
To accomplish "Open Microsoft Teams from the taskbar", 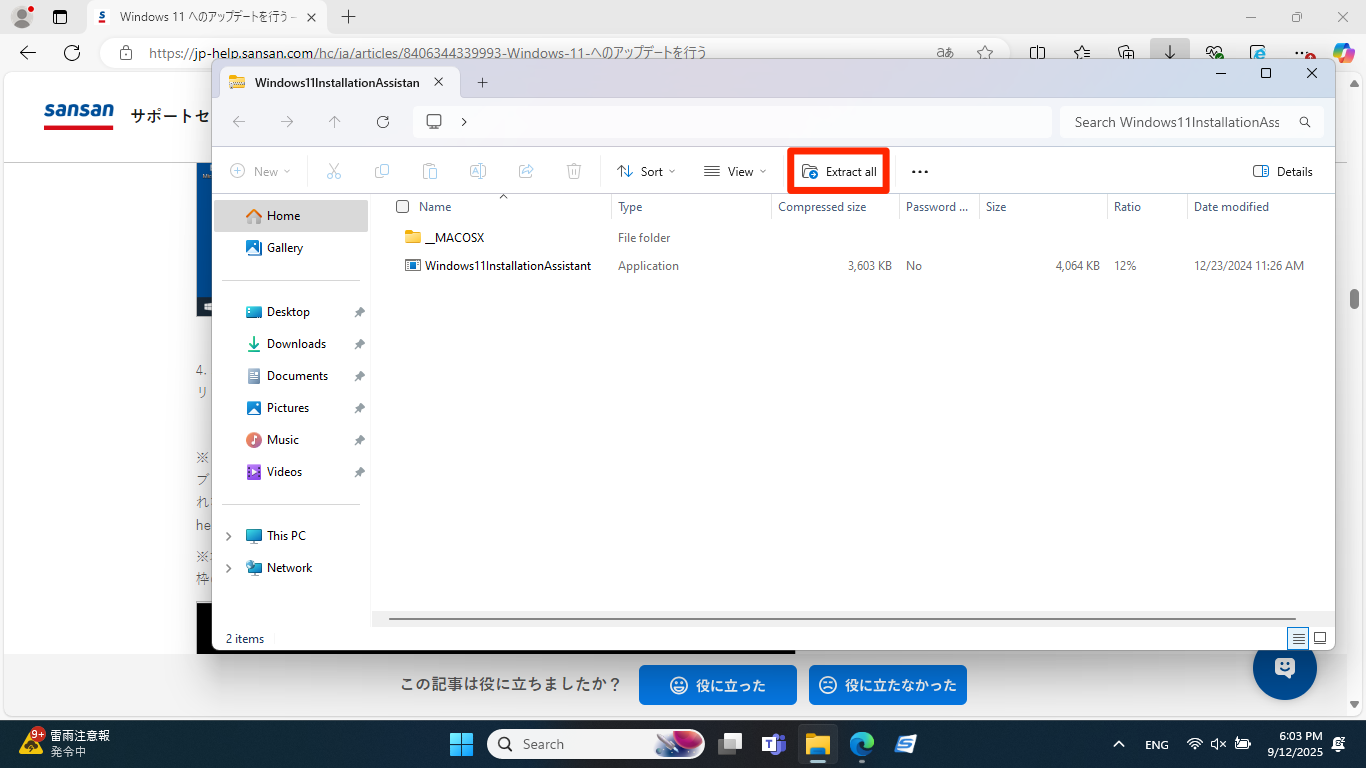I will 773,744.
